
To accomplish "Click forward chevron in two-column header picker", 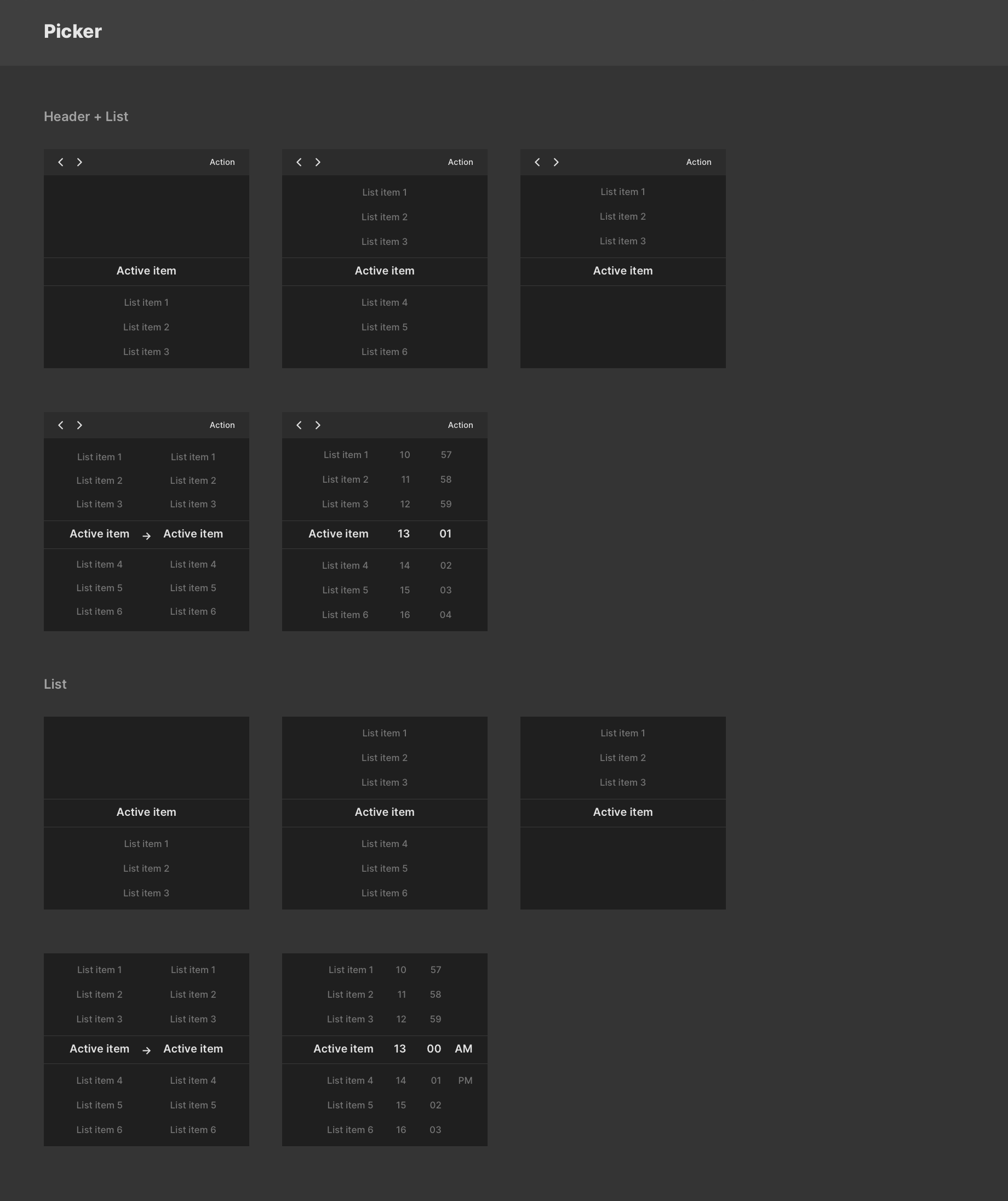I will [x=79, y=425].
